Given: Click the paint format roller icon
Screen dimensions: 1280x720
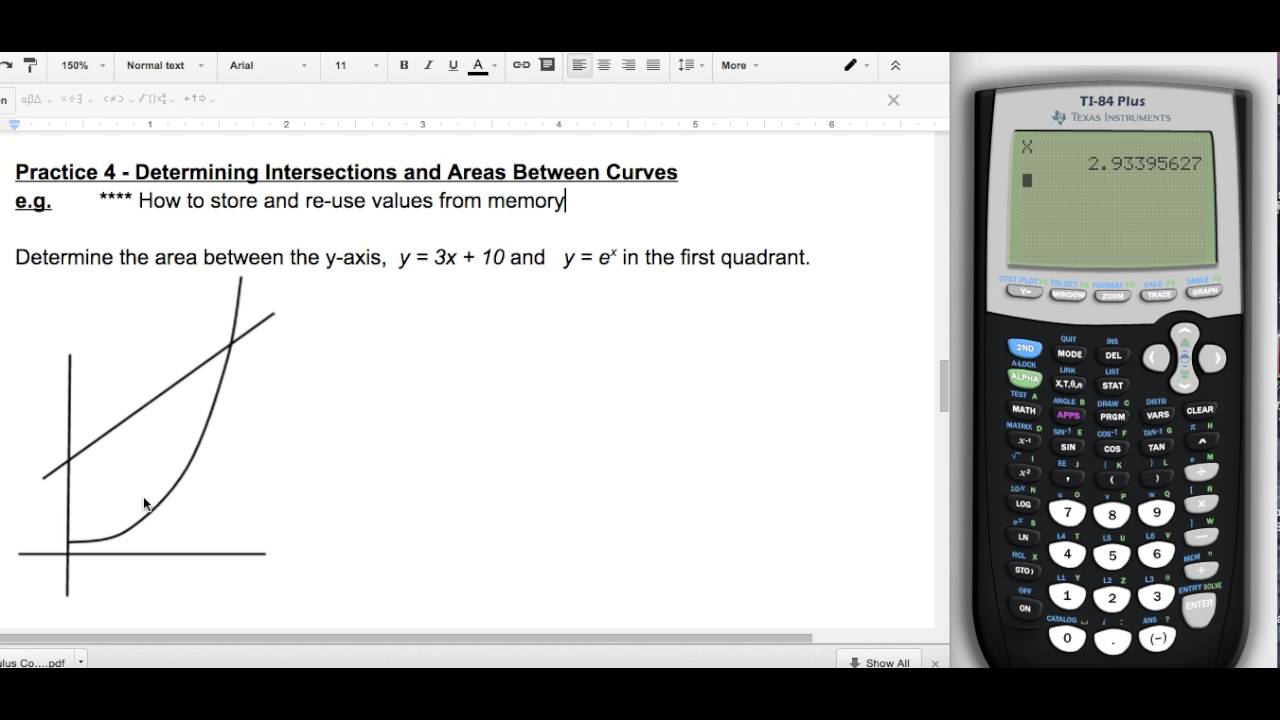Looking at the screenshot, I should [x=30, y=65].
